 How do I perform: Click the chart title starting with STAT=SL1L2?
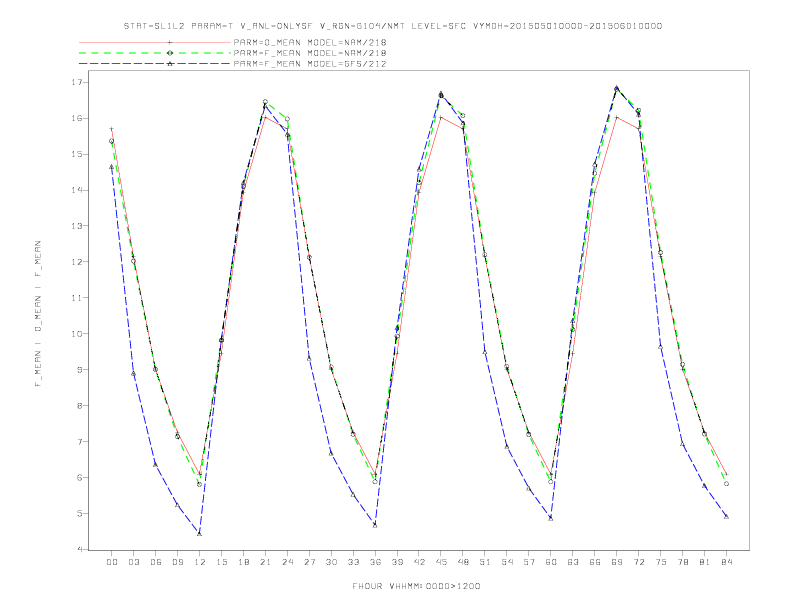(x=393, y=26)
